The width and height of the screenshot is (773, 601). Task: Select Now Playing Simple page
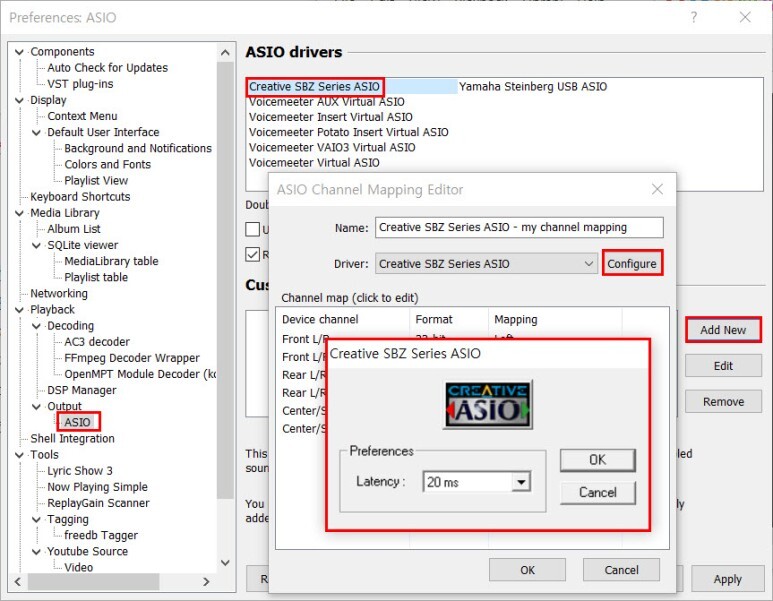tap(97, 487)
